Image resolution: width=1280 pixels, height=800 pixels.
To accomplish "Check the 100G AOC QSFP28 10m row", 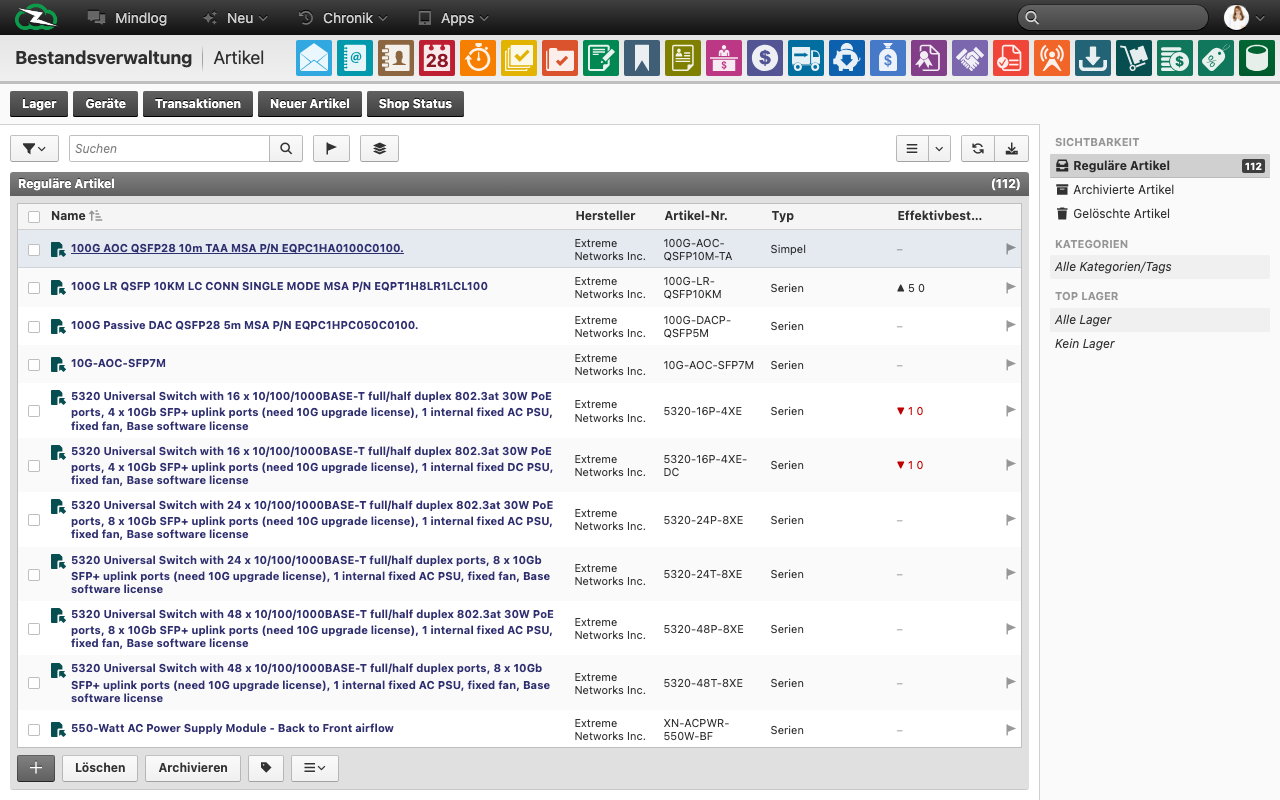I will pyautogui.click(x=34, y=249).
